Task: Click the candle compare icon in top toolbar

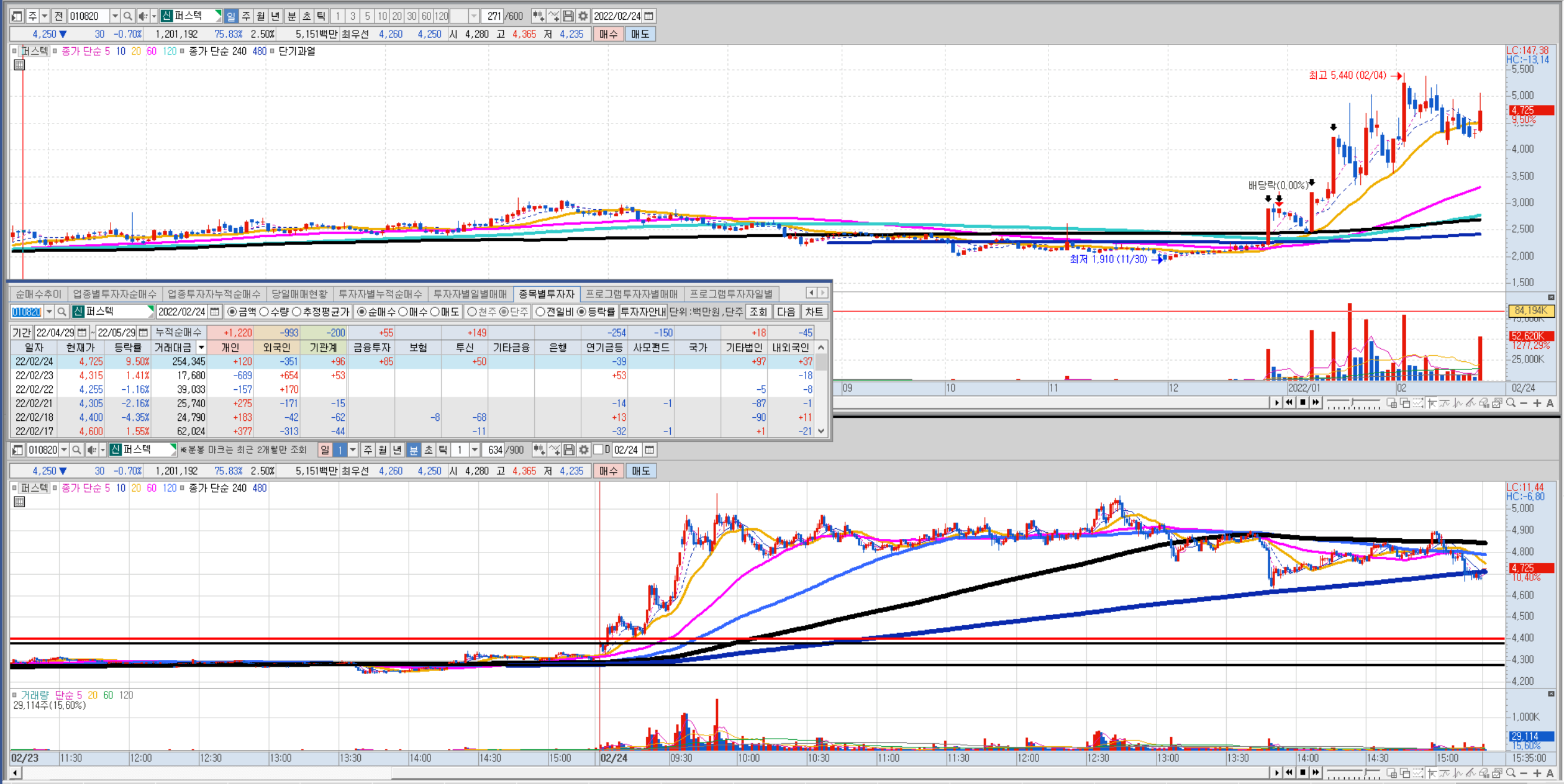Action: tap(539, 16)
